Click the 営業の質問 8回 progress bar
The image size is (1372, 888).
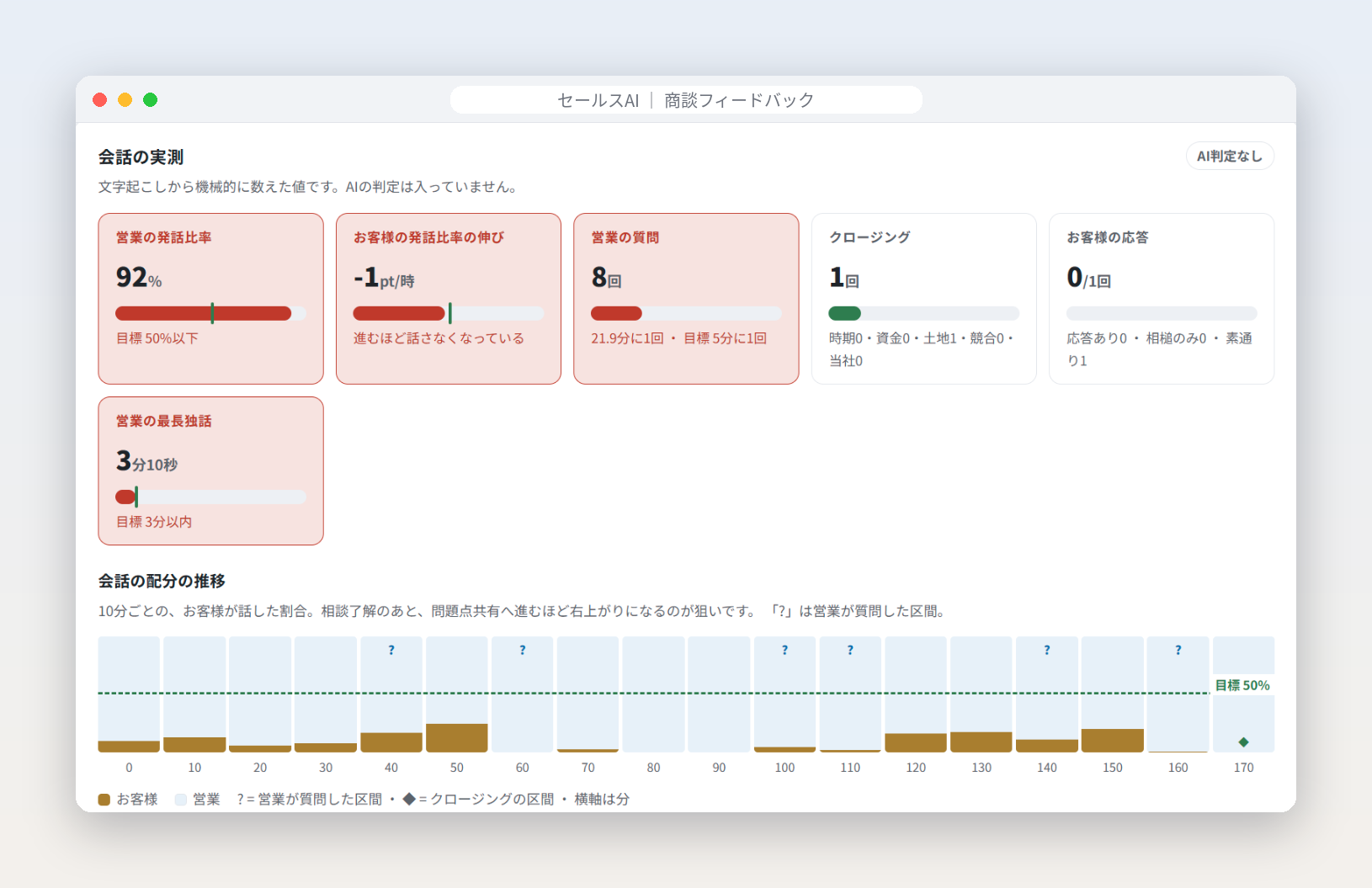pos(686,313)
